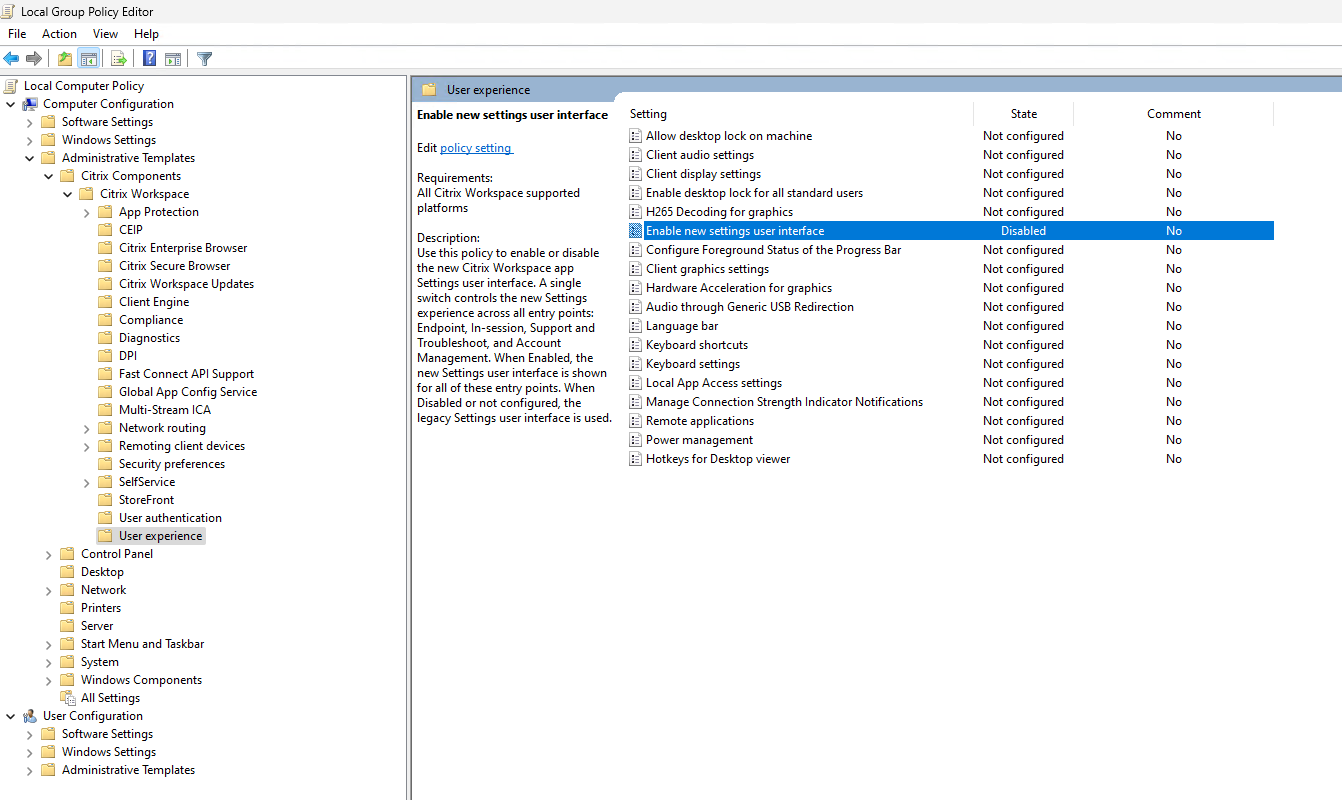Viewport: 1342px width, 800px height.
Task: Click folder icon next to Printers
Action: 68,608
